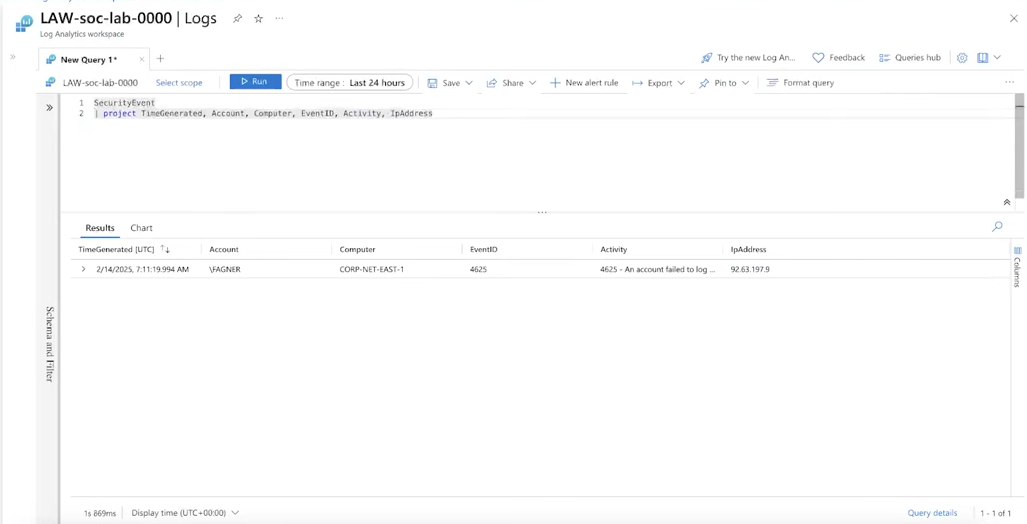Run the query
This screenshot has height=524, width=1027.
(x=255, y=82)
